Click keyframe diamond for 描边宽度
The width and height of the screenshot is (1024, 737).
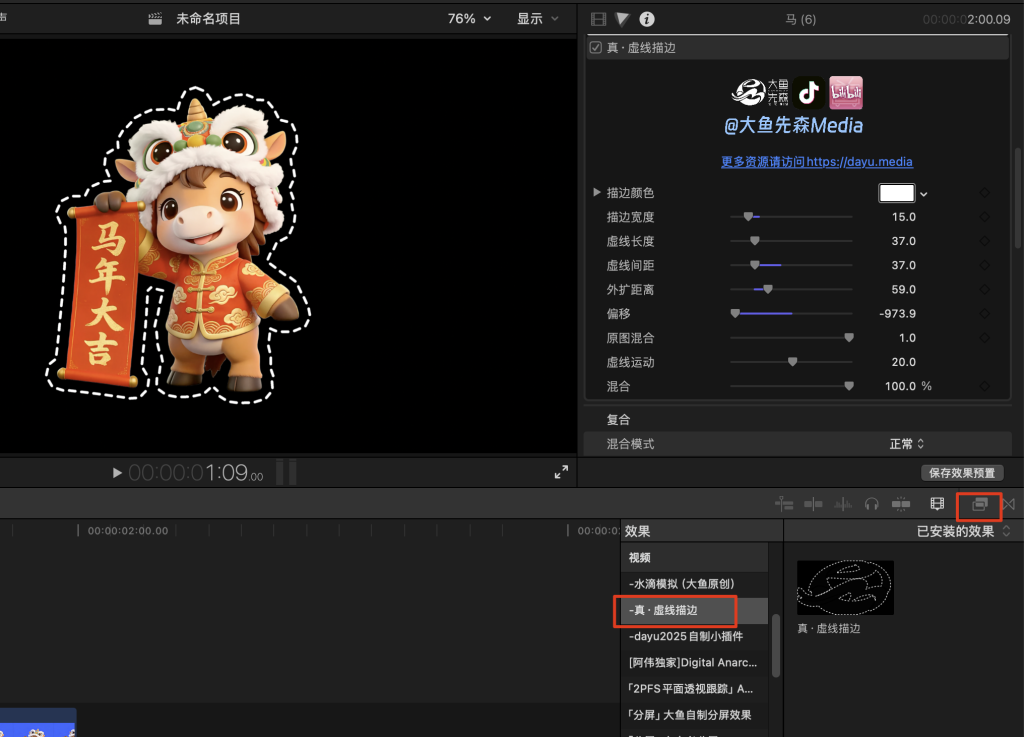tap(985, 217)
